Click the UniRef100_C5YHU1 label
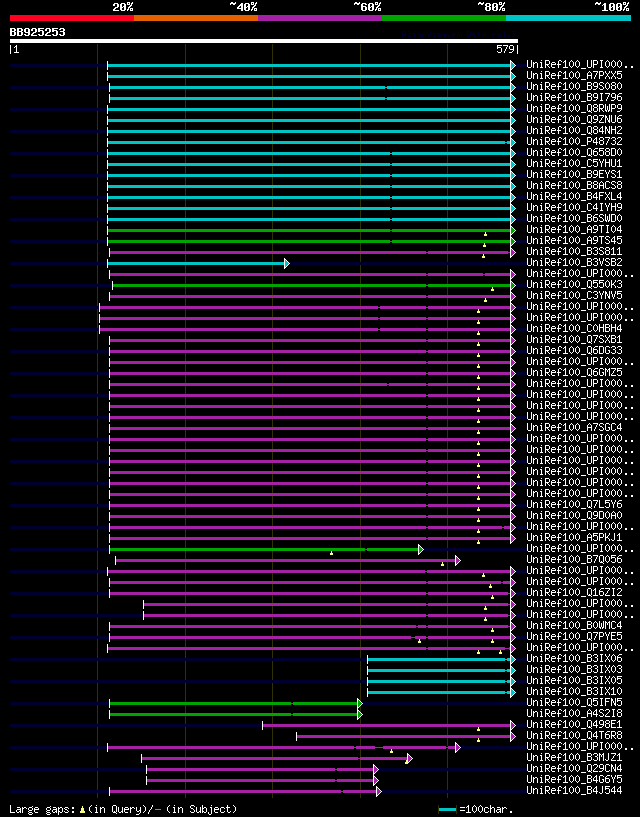The image size is (640, 817). (x=574, y=163)
